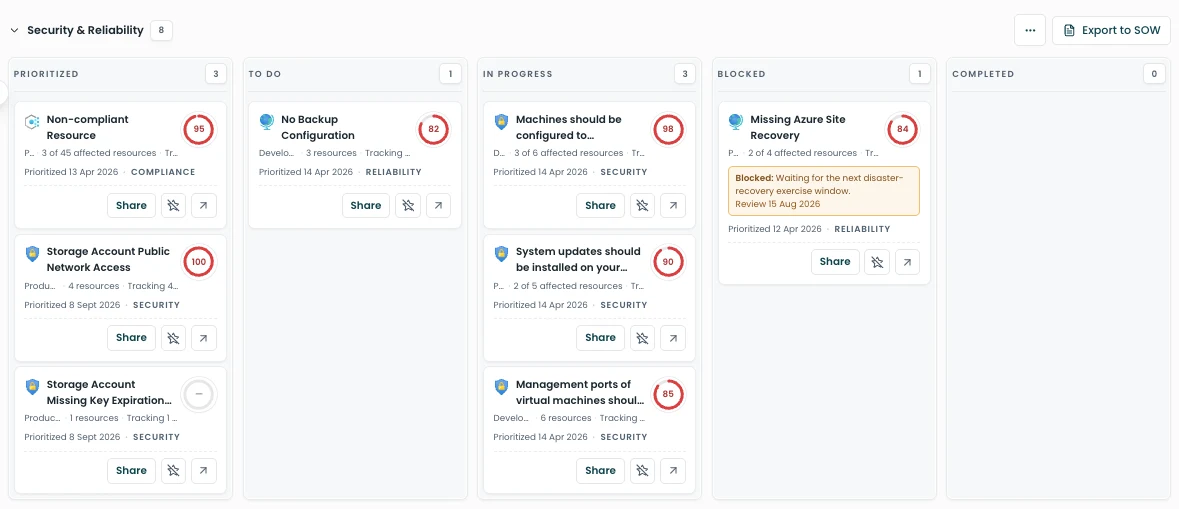Open Machines should be configured arrow icon

[x=673, y=205]
